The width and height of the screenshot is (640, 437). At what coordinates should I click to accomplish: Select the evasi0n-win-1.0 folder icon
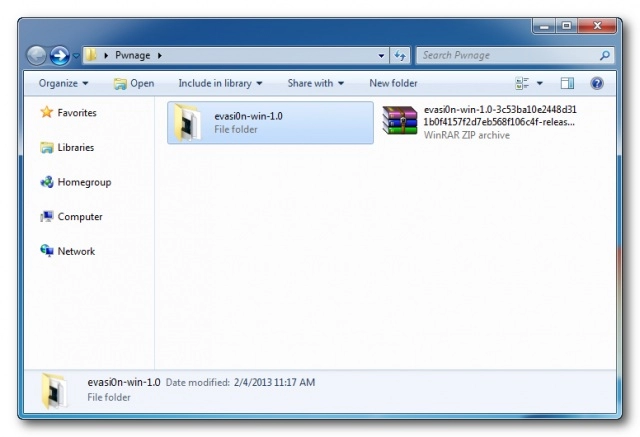188,123
